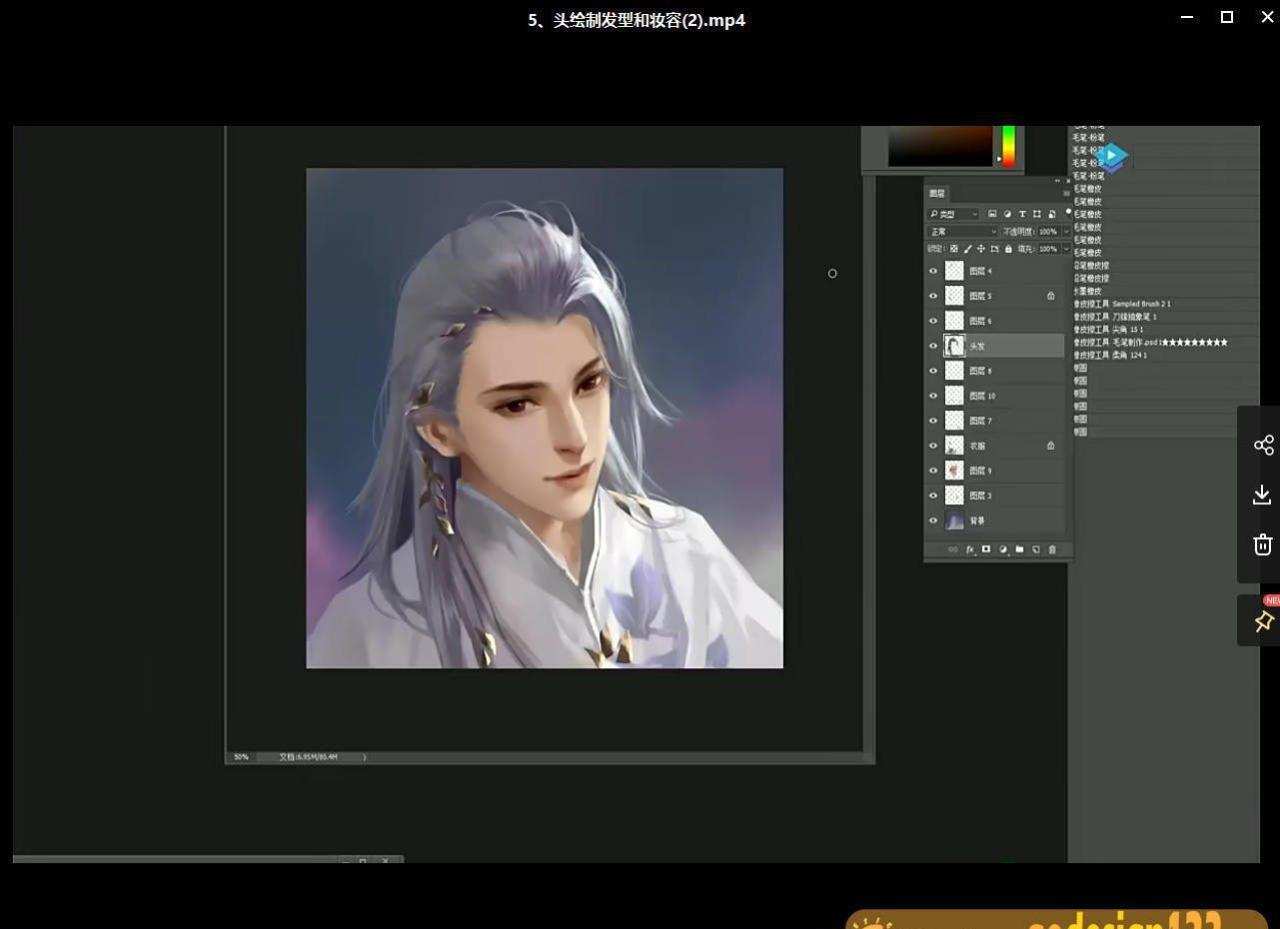This screenshot has height=929, width=1280.
Task: Select the 刀锋抽象笔 1 tool preset
Action: [1115, 317]
